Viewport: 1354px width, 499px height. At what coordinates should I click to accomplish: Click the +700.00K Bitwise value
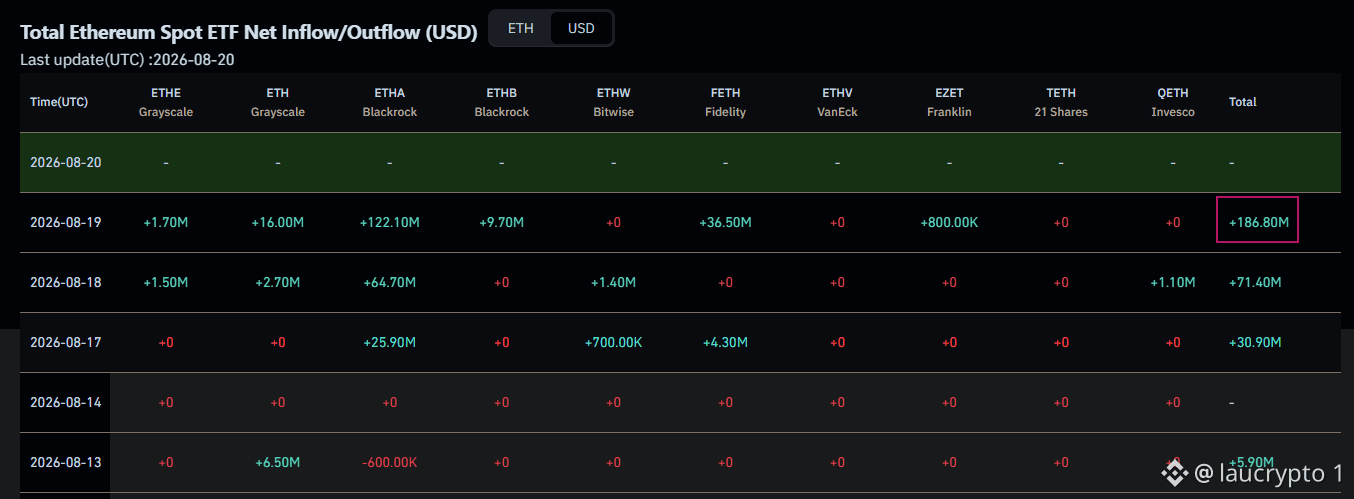coord(613,342)
